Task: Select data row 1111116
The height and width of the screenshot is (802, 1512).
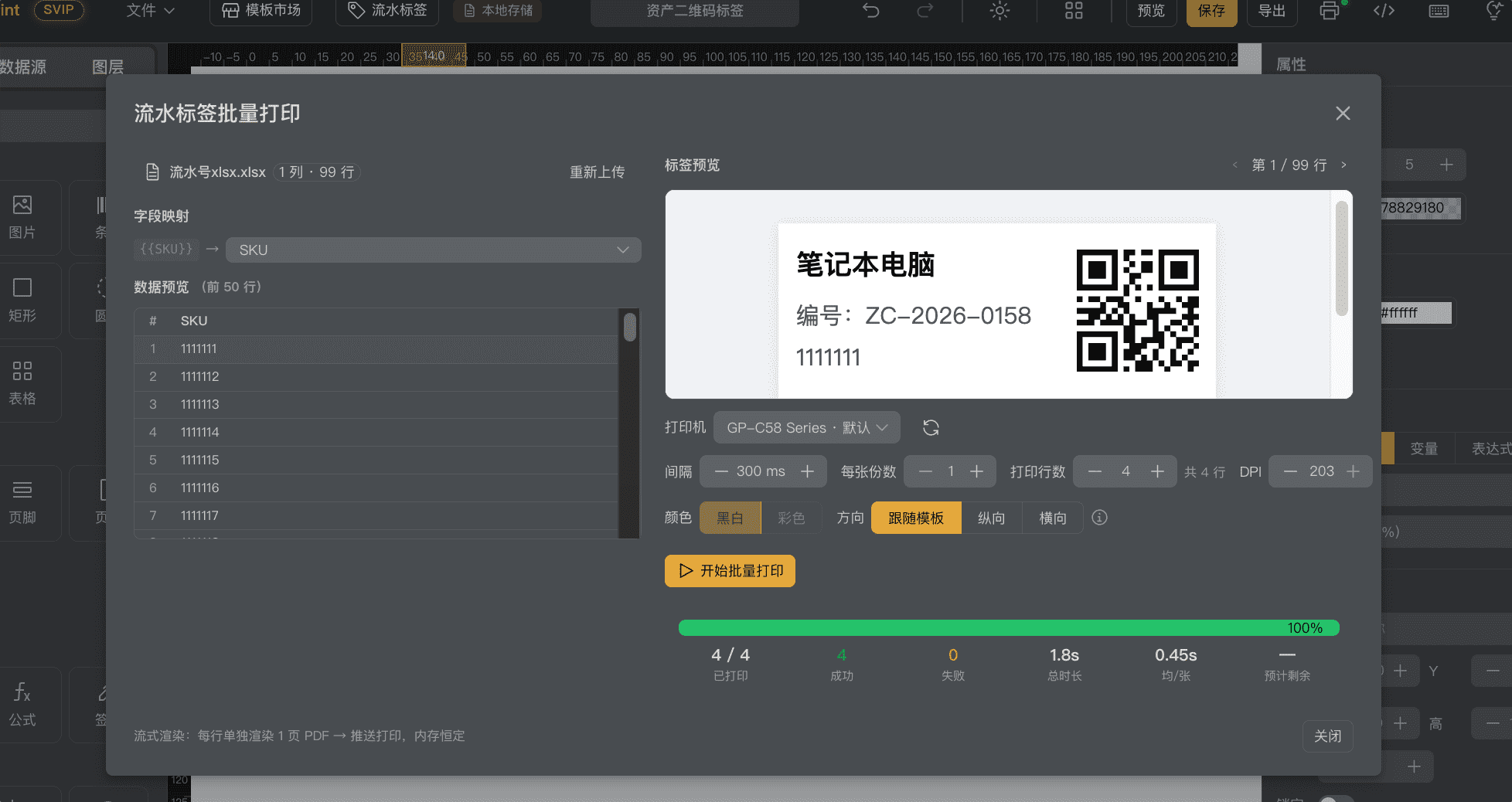Action: [376, 488]
